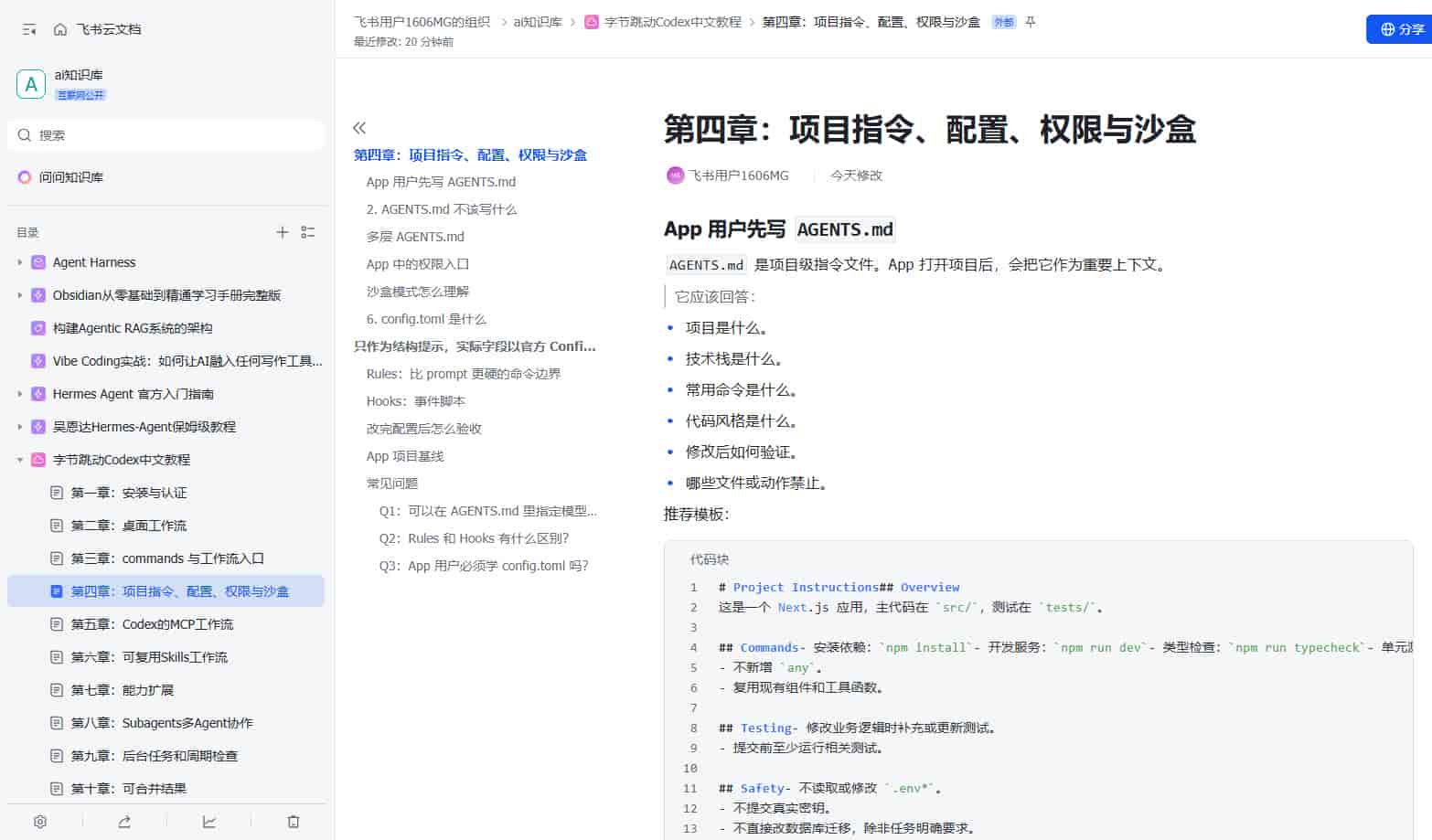Open the 问问知识库 assistant
This screenshot has height=840, width=1432.
coord(61,177)
